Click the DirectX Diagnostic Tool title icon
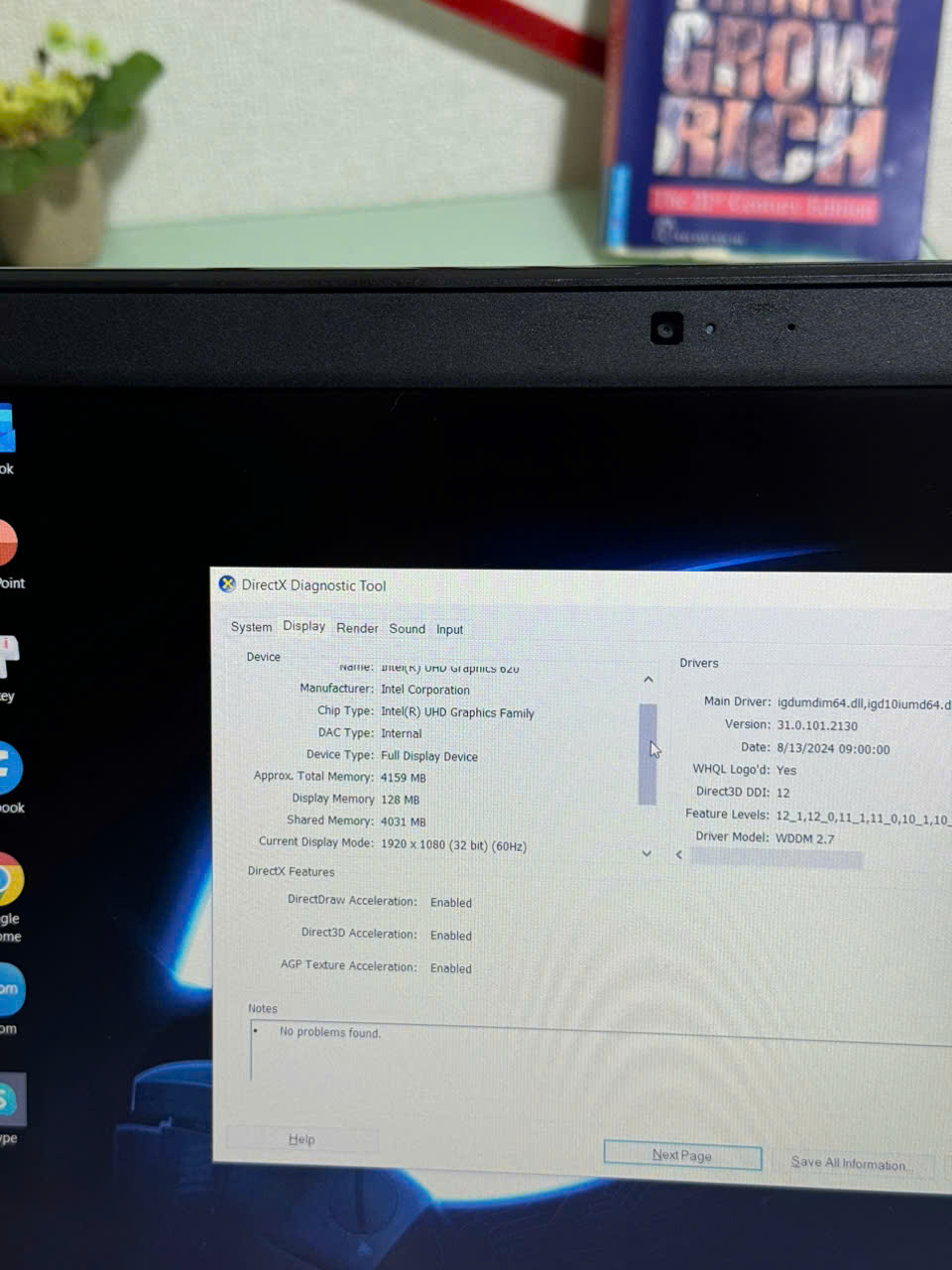The image size is (952, 1270). point(227,584)
